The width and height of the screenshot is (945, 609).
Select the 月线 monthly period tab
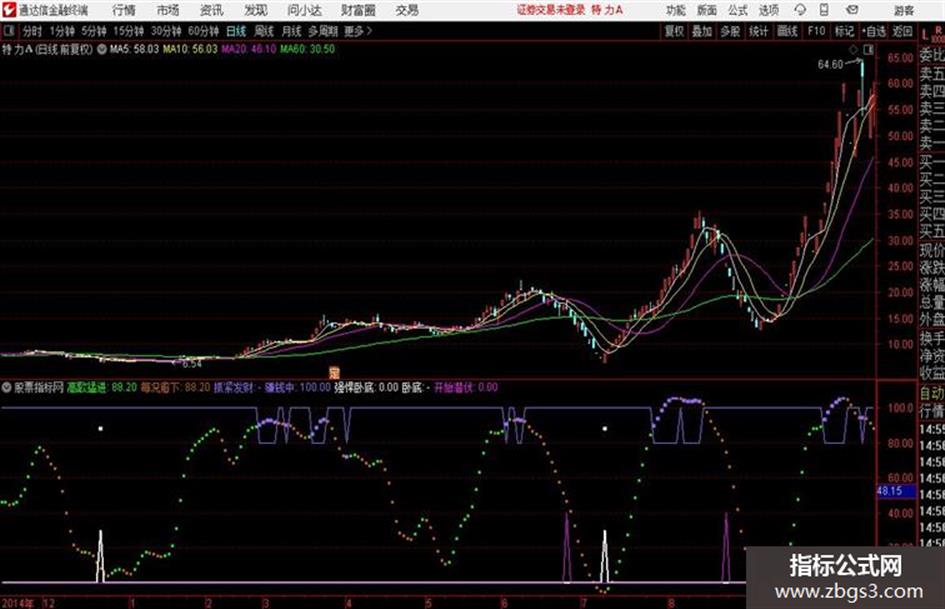(292, 31)
